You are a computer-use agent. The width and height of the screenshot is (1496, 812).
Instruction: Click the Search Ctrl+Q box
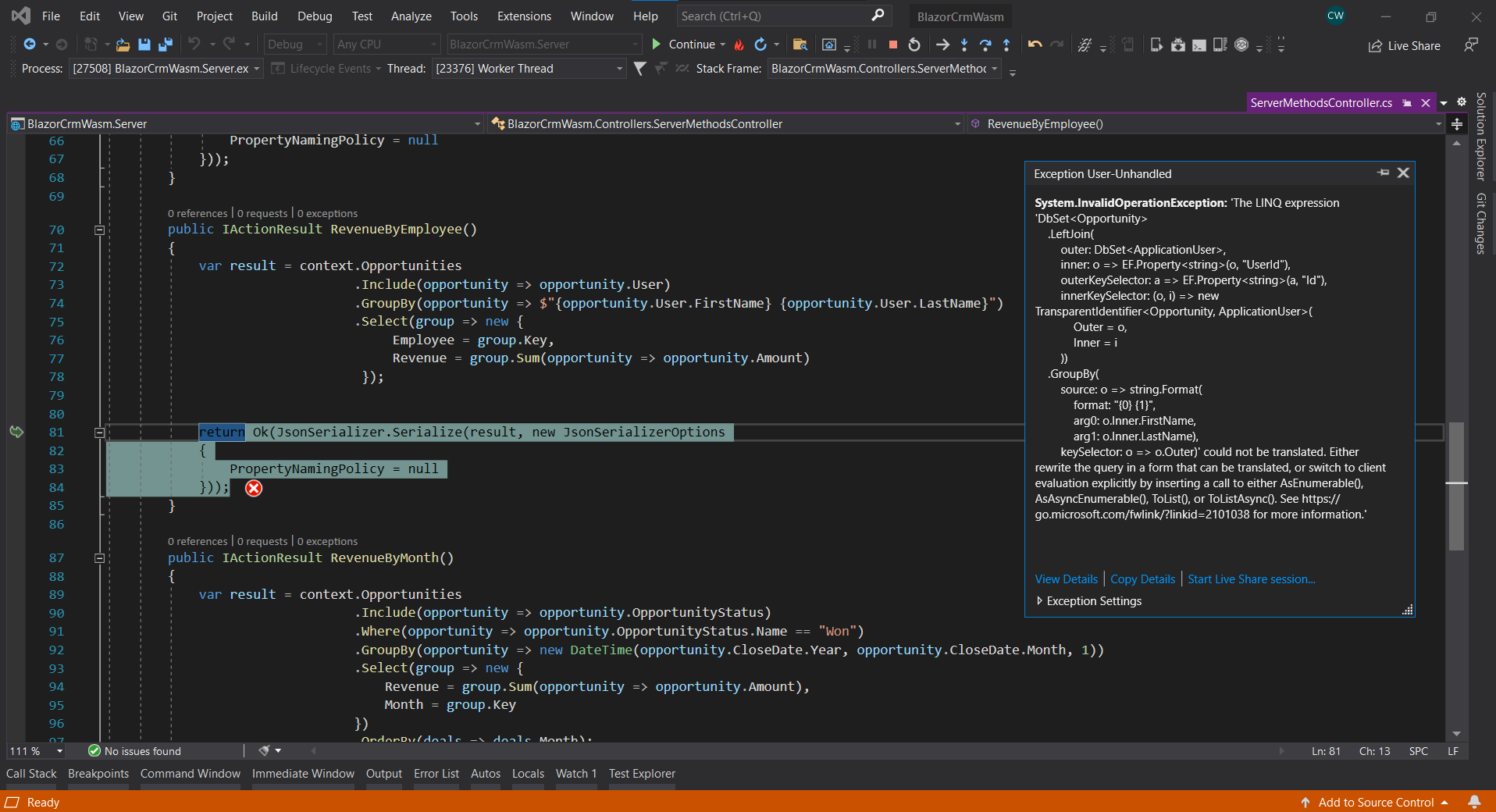781,16
